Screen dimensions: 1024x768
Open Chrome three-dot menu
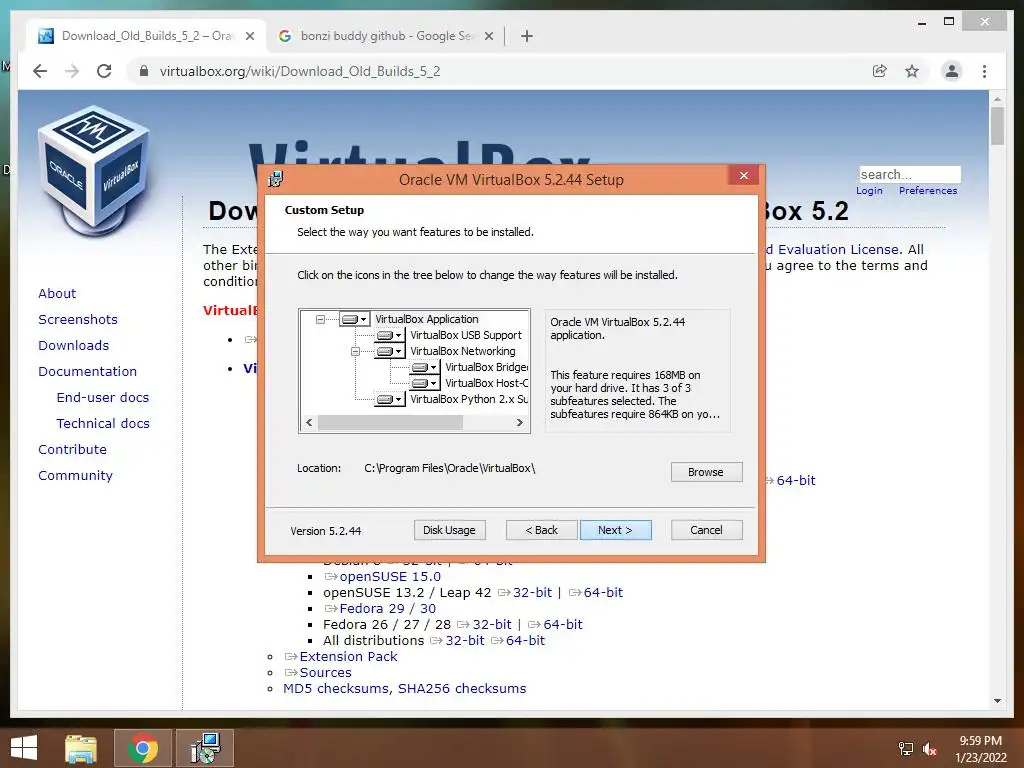984,71
